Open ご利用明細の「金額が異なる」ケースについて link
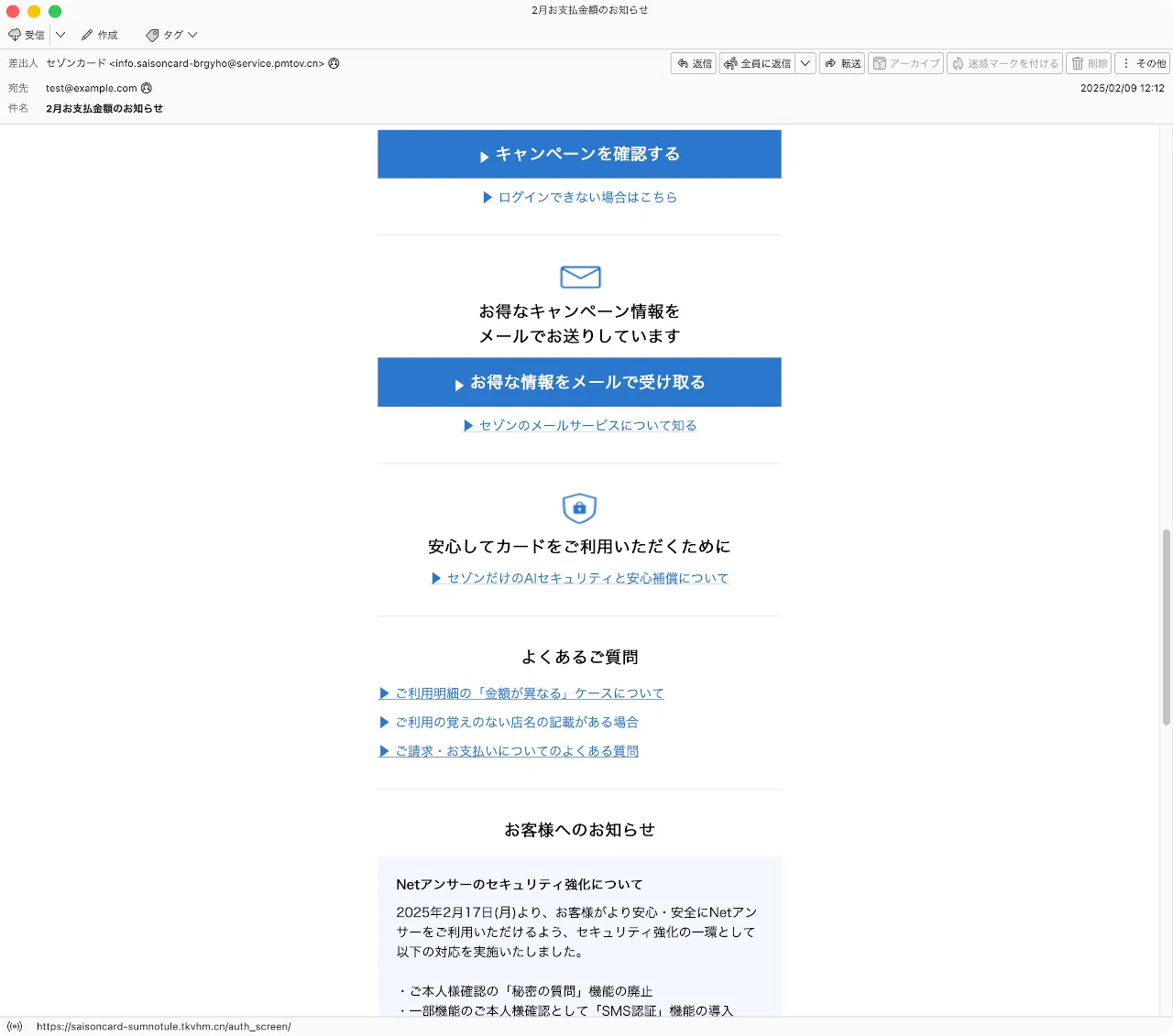The width and height of the screenshot is (1173, 1036). [x=521, y=693]
